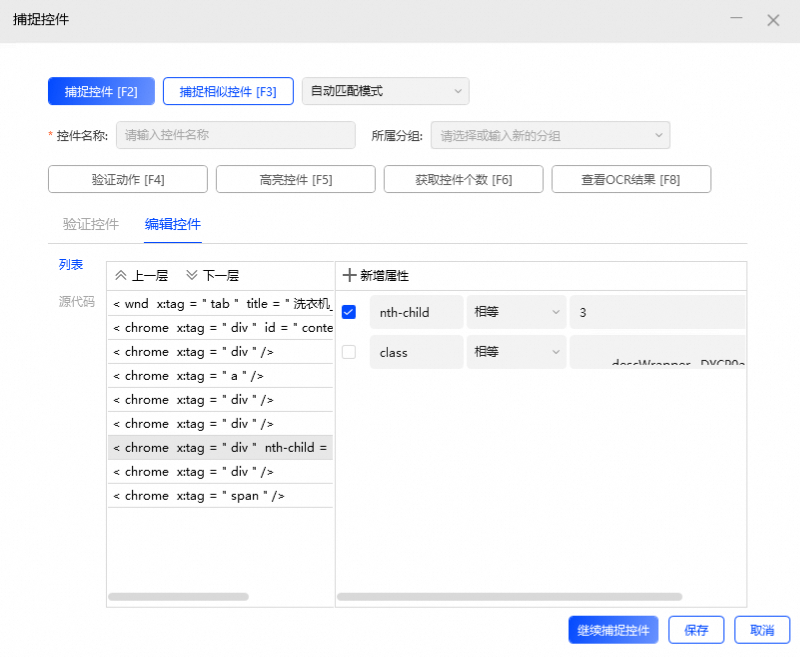The height and width of the screenshot is (657, 800).
Task: Open the 所属分组 group dropdown
Action: (551, 135)
